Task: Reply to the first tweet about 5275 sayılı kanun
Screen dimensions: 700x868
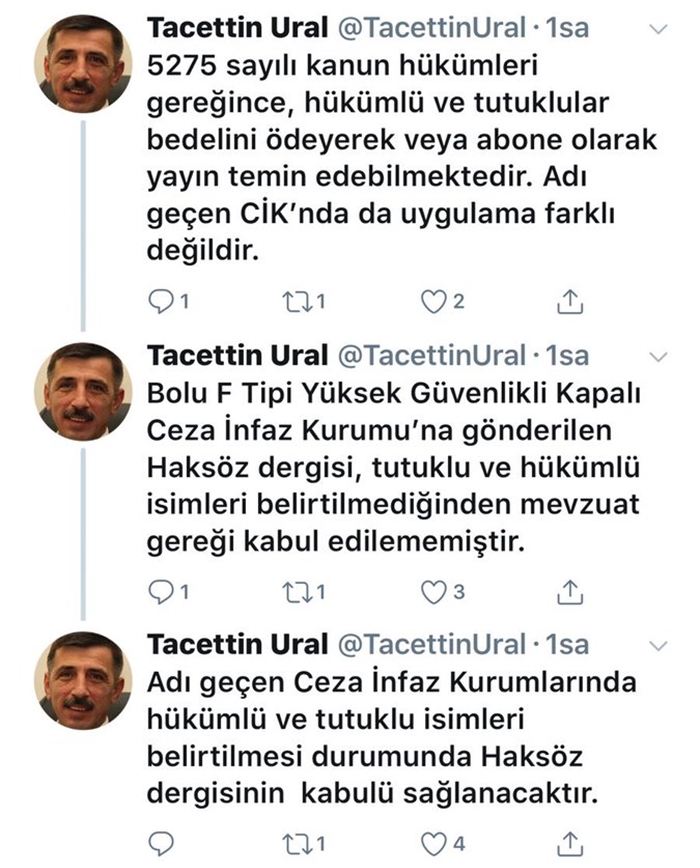Action: click(x=161, y=296)
